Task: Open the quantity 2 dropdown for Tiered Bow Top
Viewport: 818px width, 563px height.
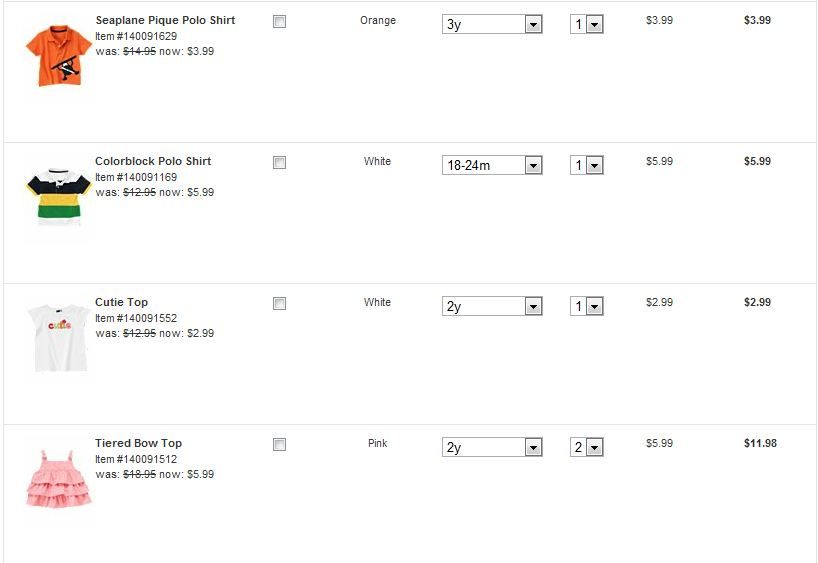Action: pyautogui.click(x=587, y=447)
